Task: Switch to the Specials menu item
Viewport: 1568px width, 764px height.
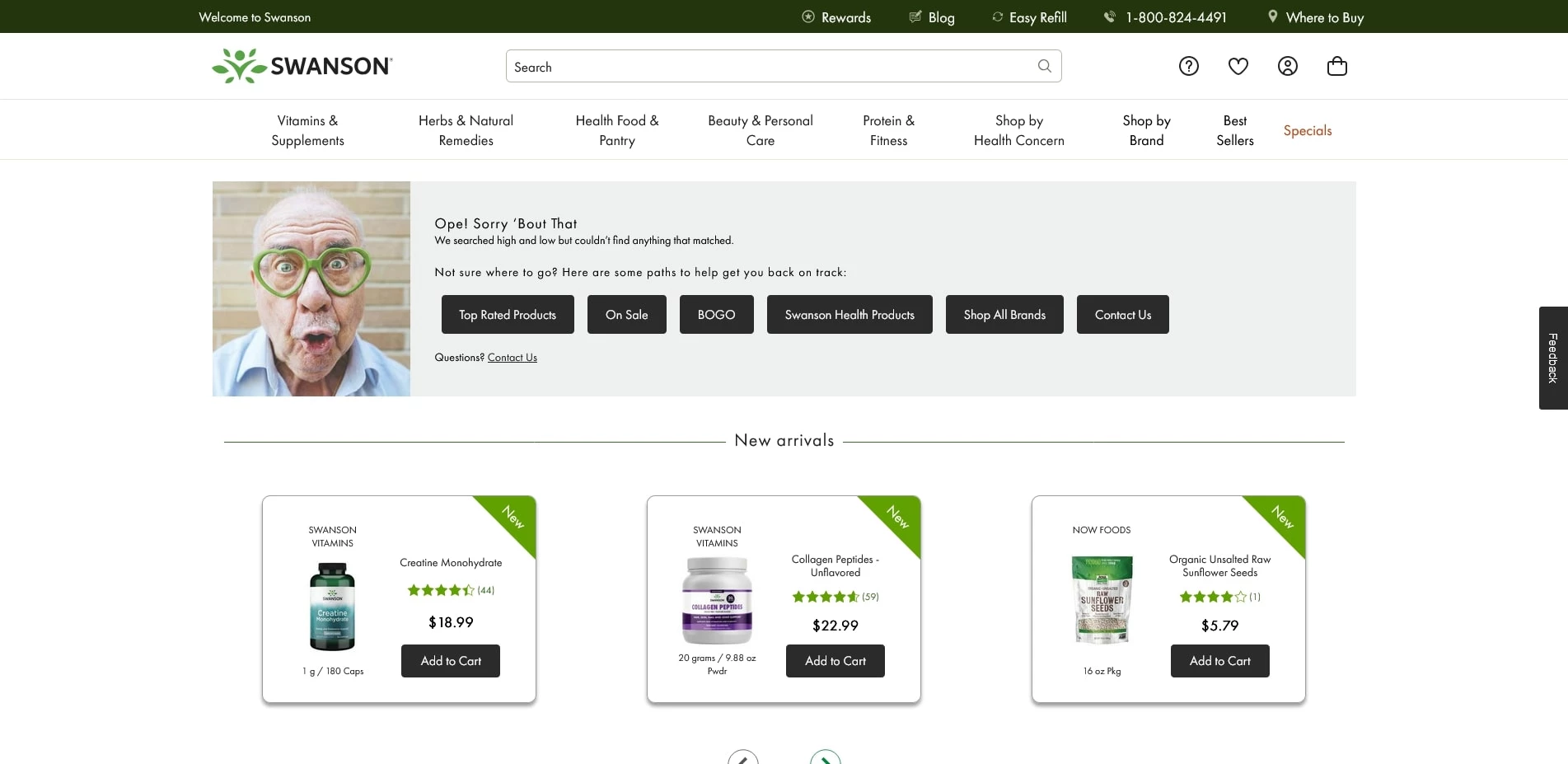Action: 1307,129
